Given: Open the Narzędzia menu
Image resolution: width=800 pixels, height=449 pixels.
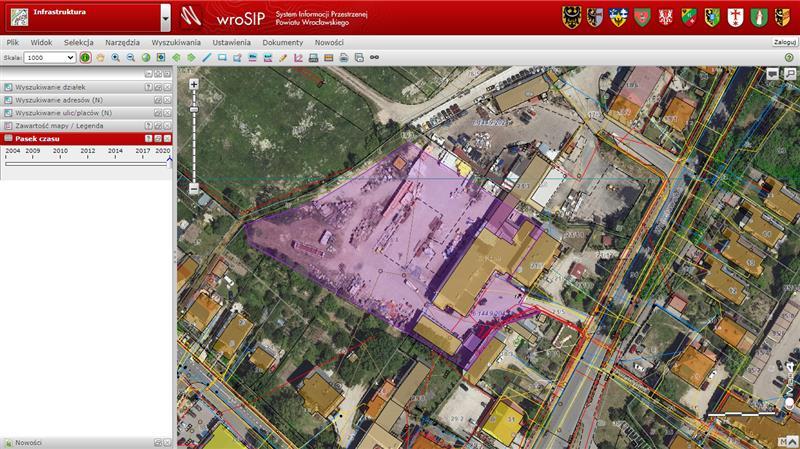Looking at the screenshot, I should [x=122, y=43].
